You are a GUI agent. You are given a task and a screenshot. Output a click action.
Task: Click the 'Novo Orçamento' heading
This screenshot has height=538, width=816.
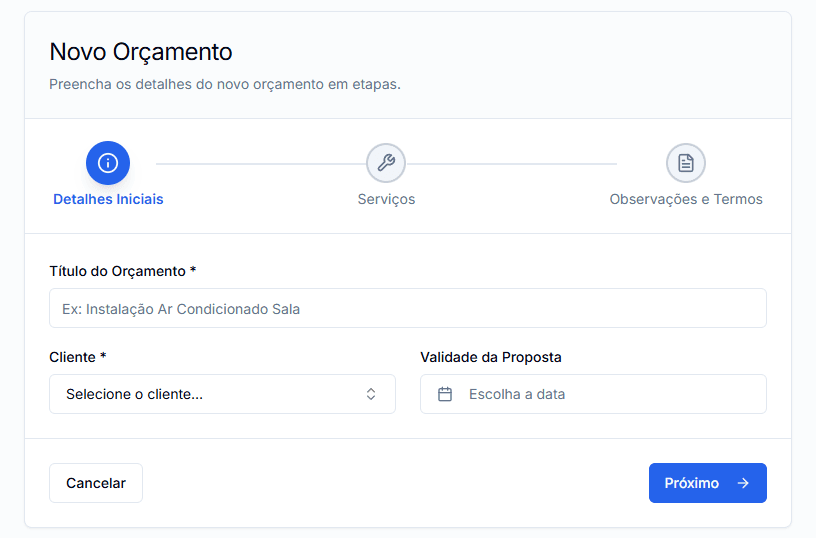point(141,52)
